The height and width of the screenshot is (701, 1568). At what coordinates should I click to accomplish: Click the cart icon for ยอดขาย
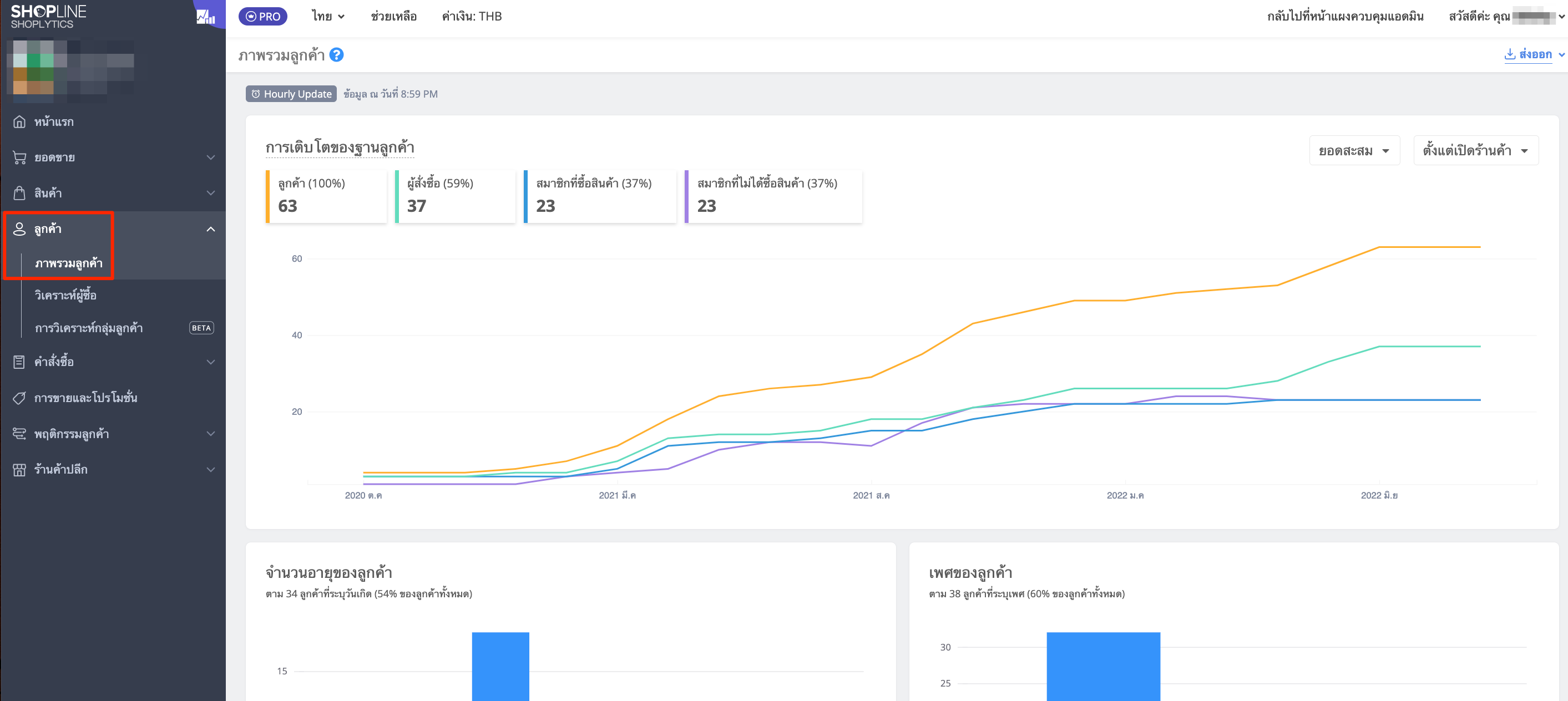19,158
